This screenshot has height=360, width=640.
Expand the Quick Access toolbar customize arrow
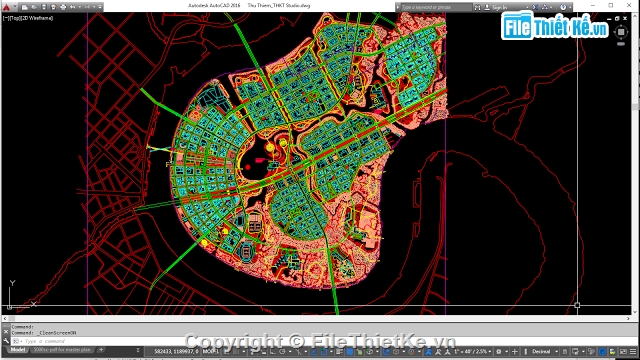coord(100,7)
